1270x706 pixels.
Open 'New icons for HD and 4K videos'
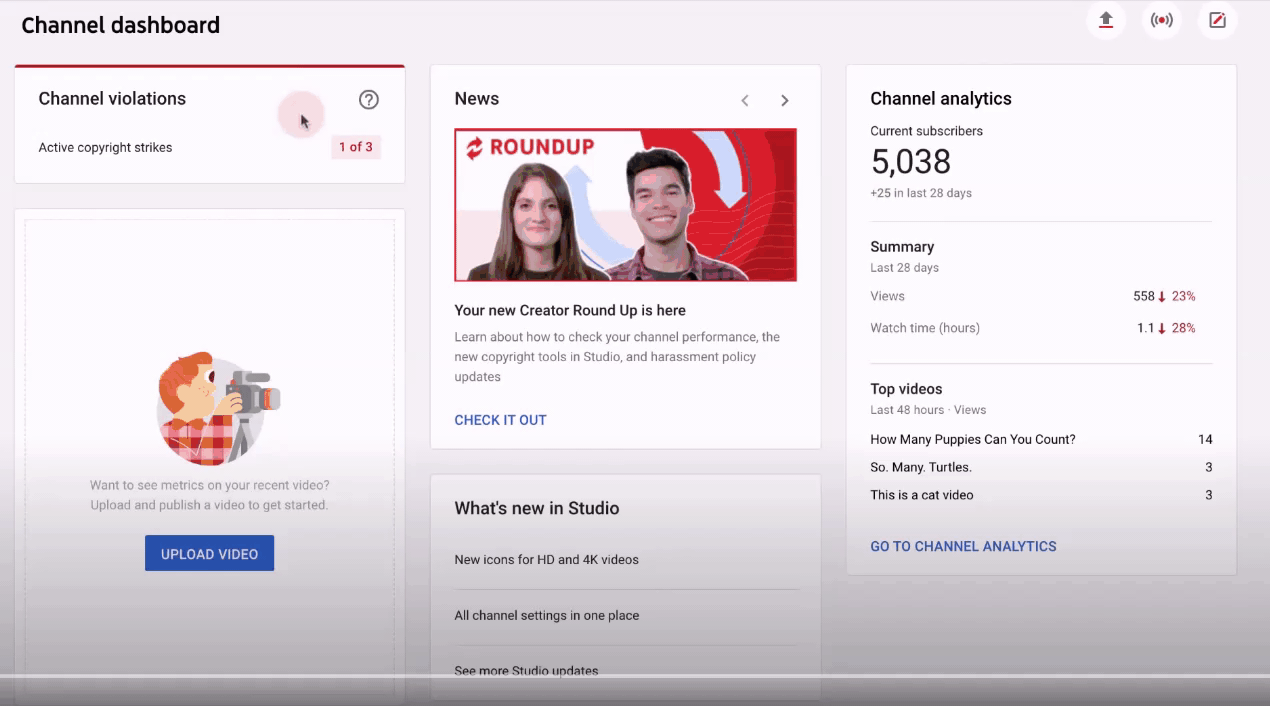click(546, 560)
